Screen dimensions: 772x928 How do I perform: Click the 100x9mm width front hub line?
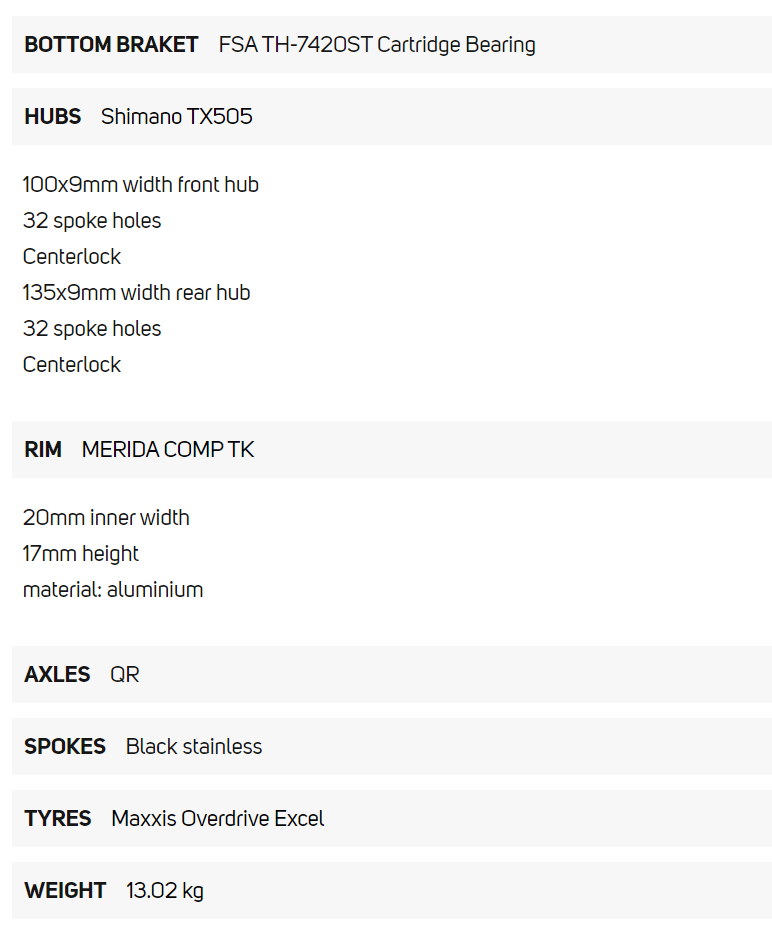141,185
